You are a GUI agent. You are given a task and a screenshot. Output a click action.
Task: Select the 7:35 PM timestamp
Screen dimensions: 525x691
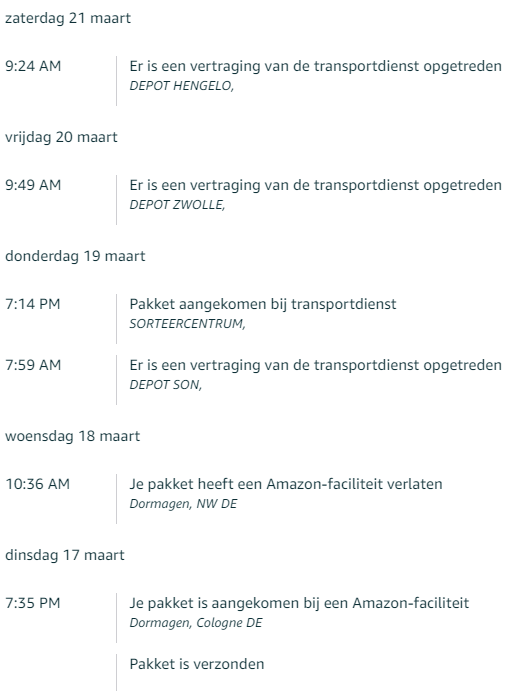33,603
